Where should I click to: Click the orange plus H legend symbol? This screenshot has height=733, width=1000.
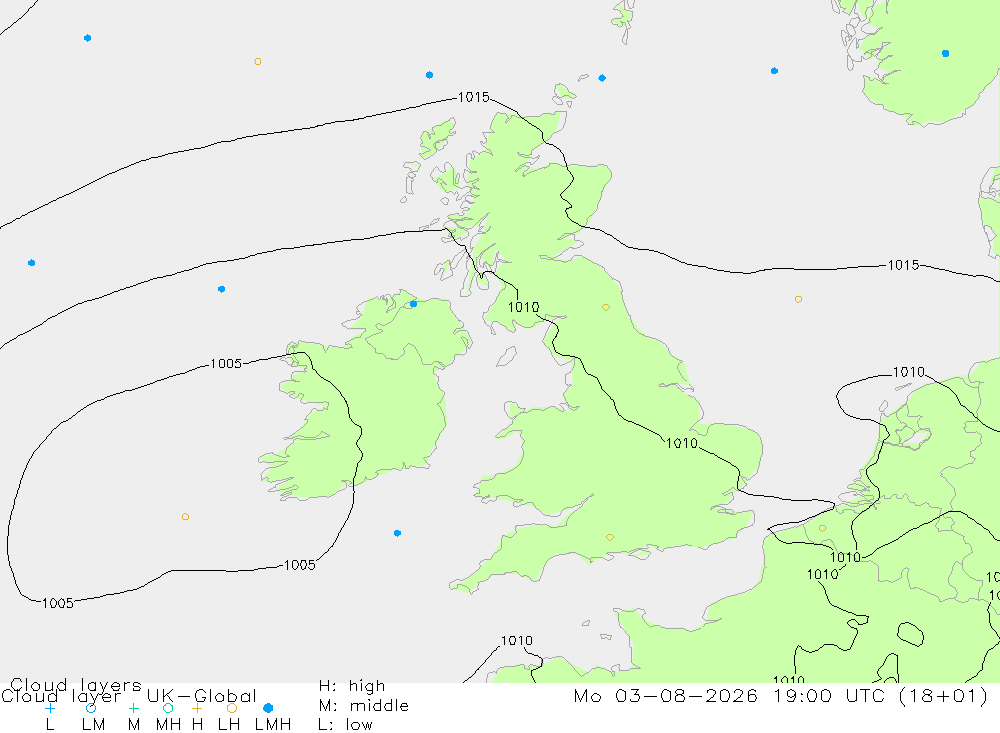[x=197, y=708]
